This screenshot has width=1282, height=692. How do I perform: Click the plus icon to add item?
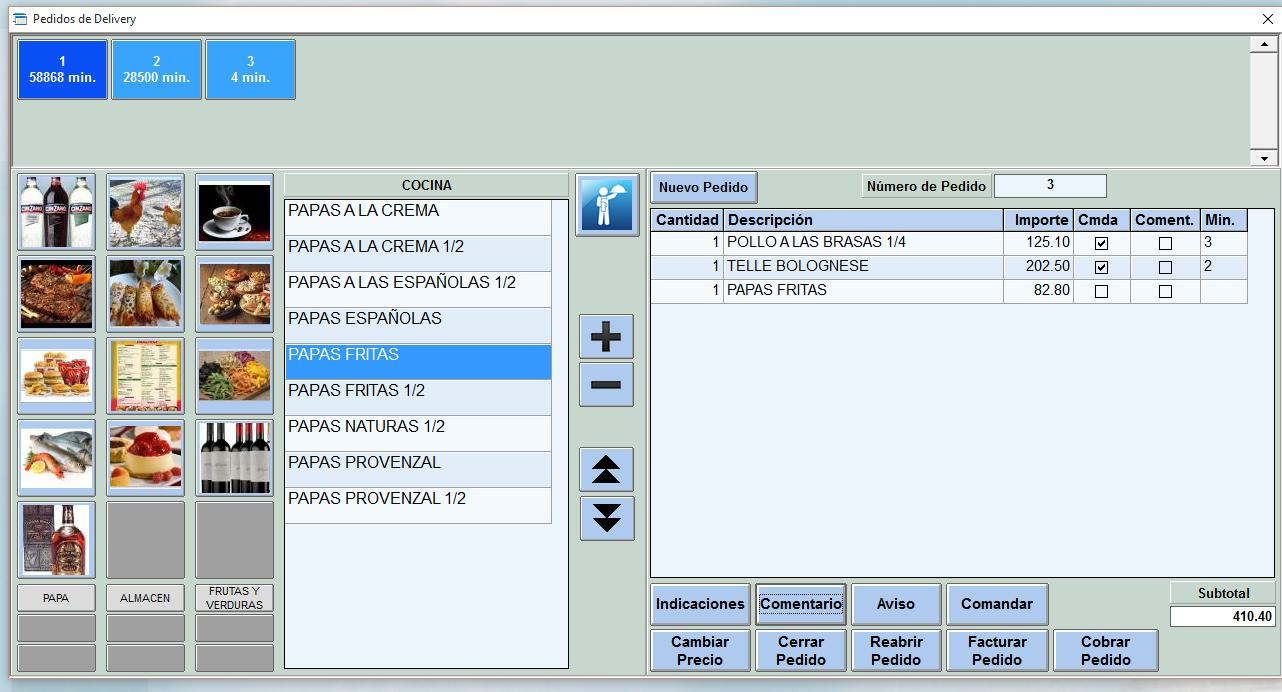(x=606, y=337)
